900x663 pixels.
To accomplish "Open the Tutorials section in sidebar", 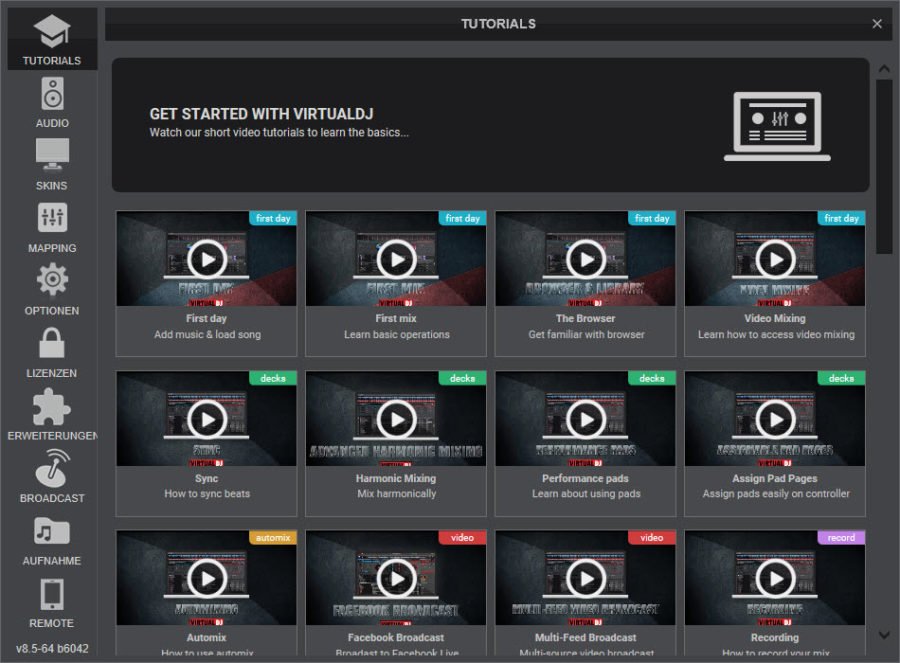I will coord(51,36).
